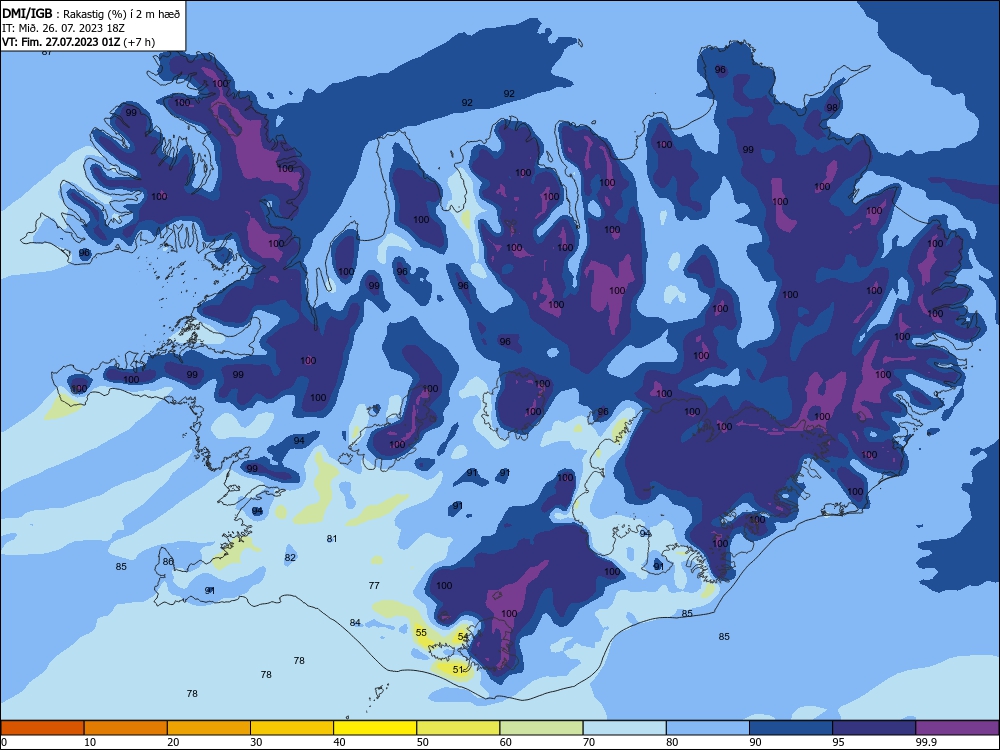Click the map value '98' in the northeast
This screenshot has height=750, width=1000.
[x=832, y=108]
